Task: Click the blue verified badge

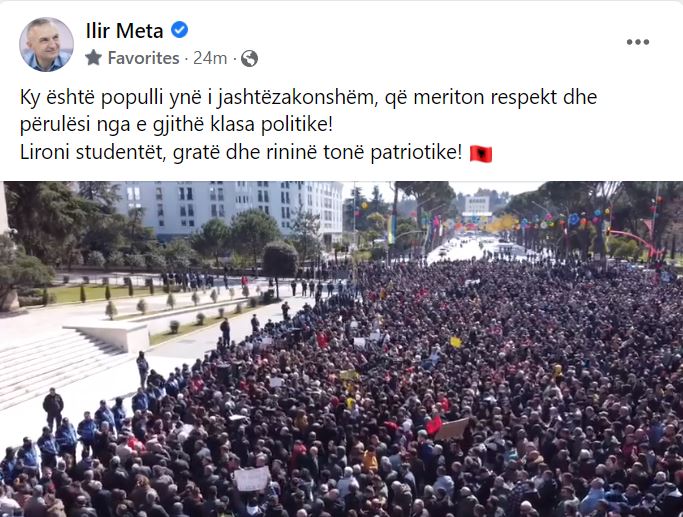Action: coord(179,30)
